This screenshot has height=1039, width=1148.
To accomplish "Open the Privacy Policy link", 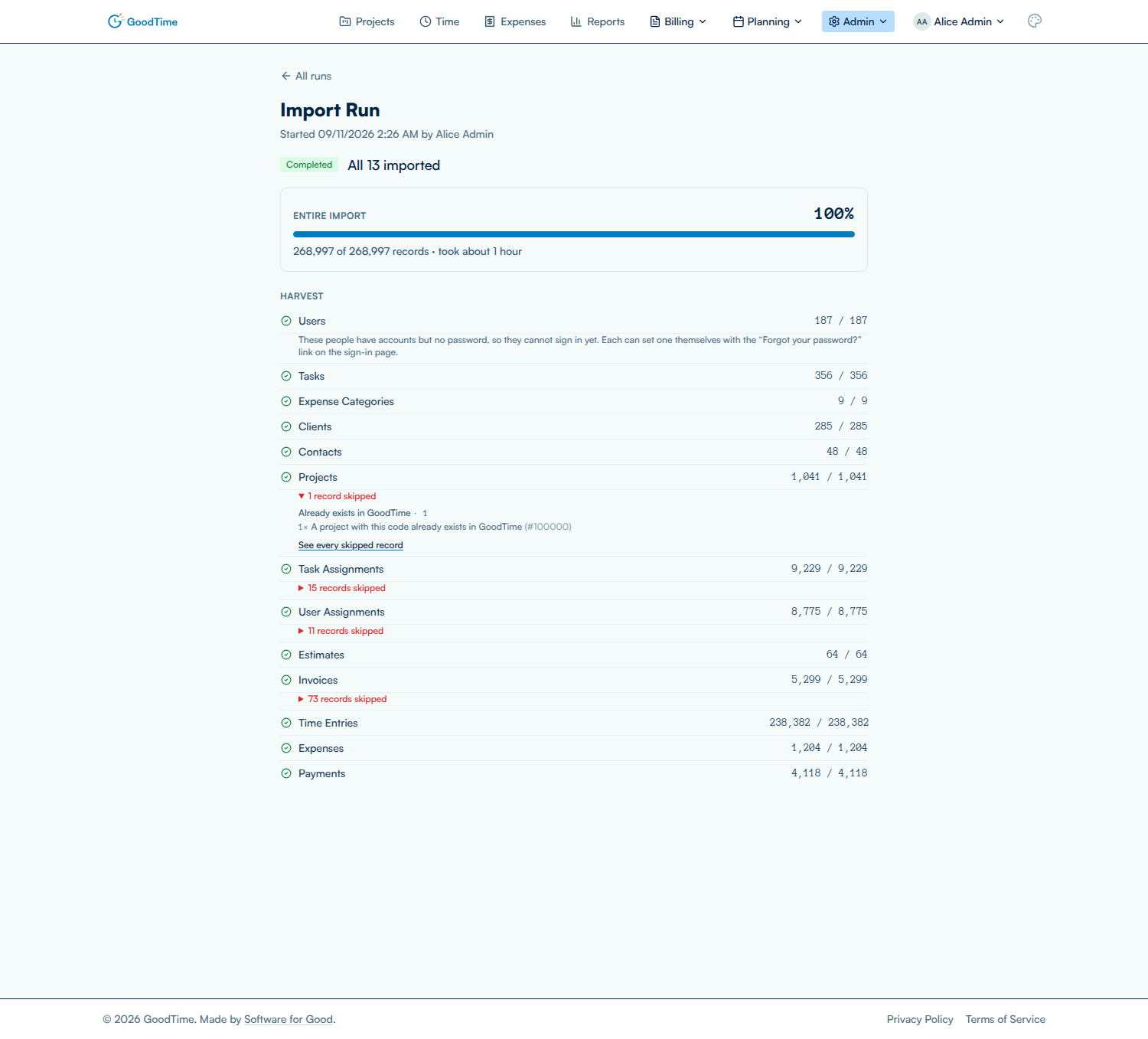I will (x=920, y=1019).
